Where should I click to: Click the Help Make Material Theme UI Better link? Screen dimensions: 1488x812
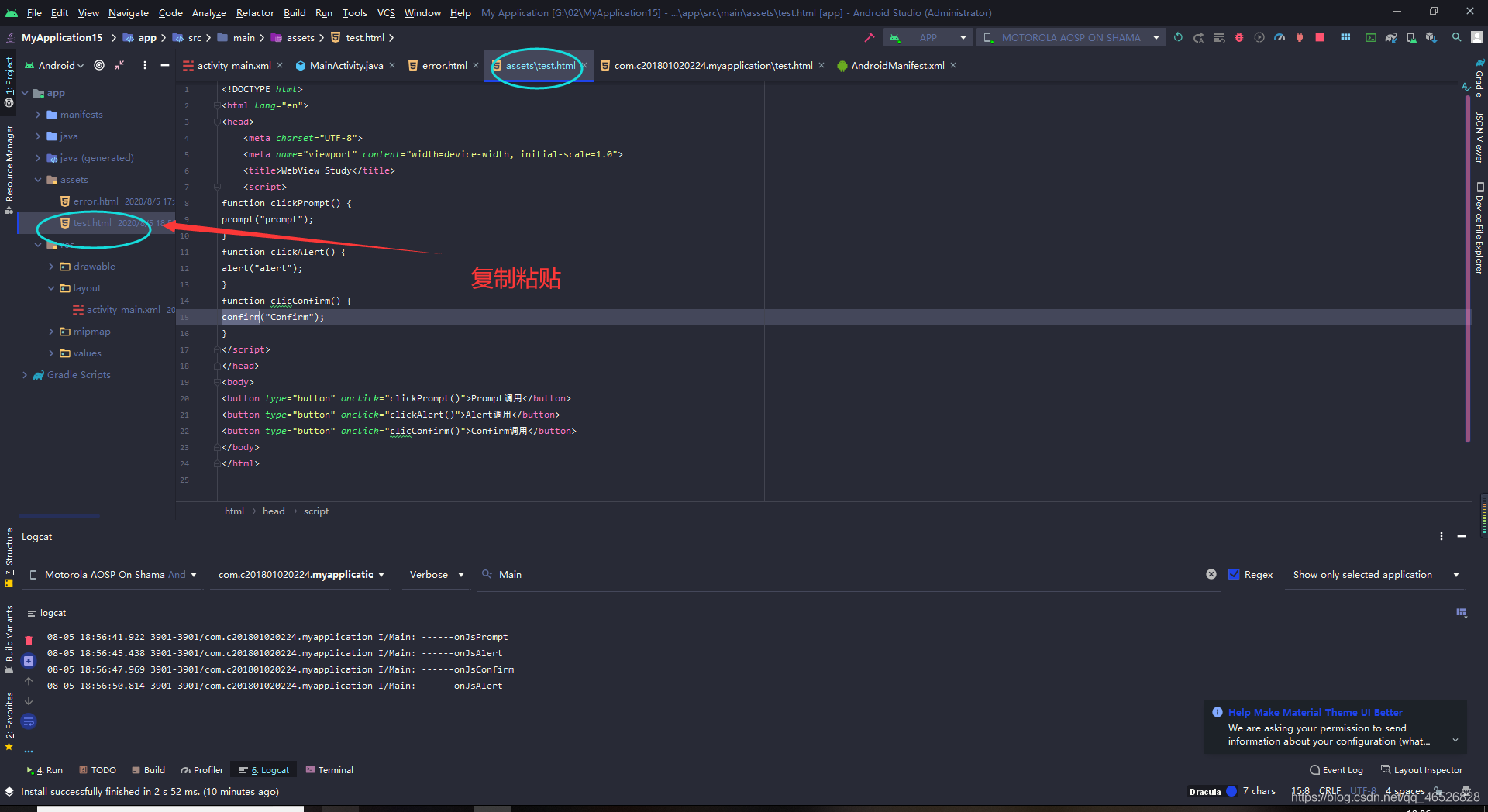[1315, 712]
